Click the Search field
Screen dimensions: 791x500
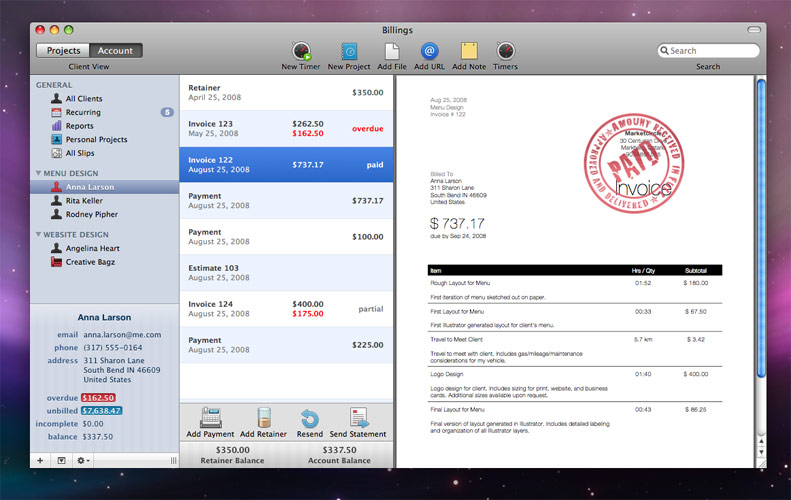708,50
